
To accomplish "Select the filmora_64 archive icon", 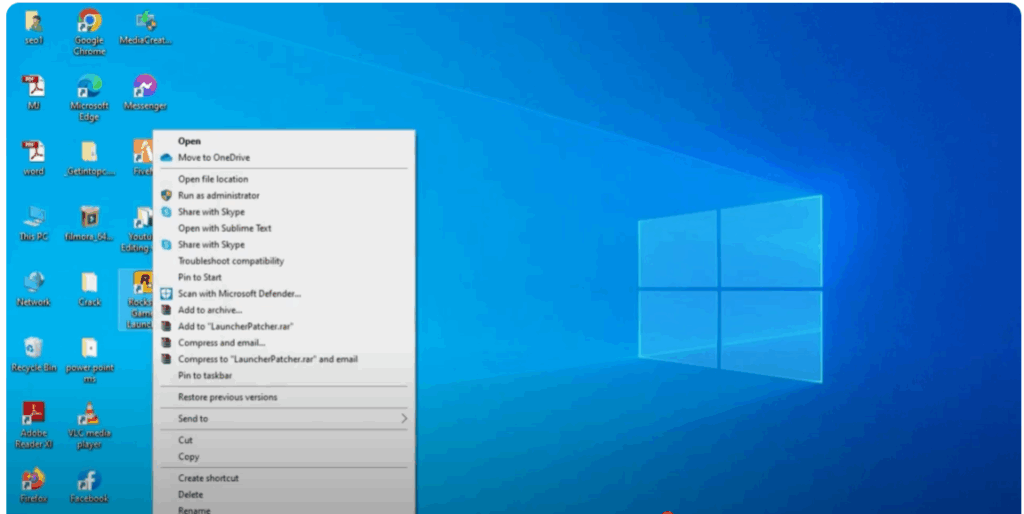I will [x=89, y=223].
